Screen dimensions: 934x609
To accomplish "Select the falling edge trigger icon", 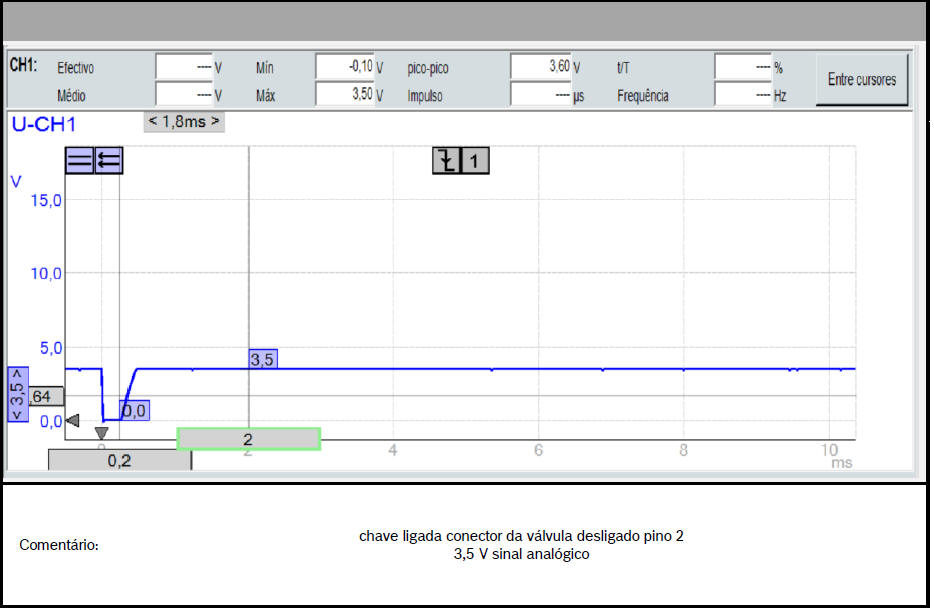I will pos(446,160).
